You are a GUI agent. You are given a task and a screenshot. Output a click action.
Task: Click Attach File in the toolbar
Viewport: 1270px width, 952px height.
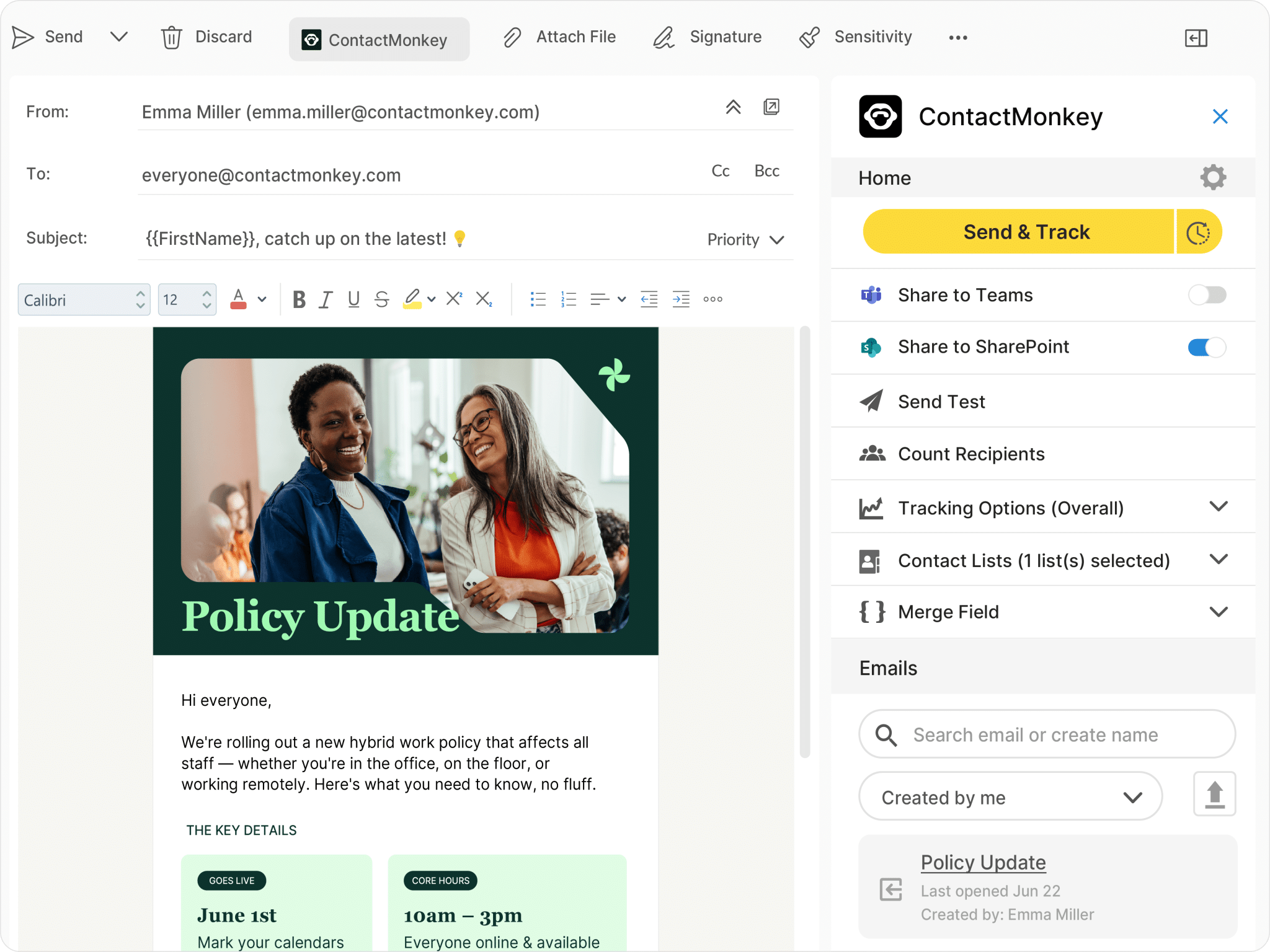click(559, 37)
